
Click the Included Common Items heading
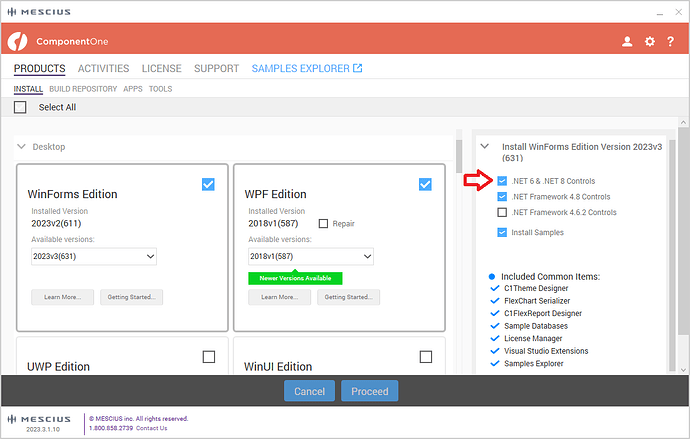[551, 277]
